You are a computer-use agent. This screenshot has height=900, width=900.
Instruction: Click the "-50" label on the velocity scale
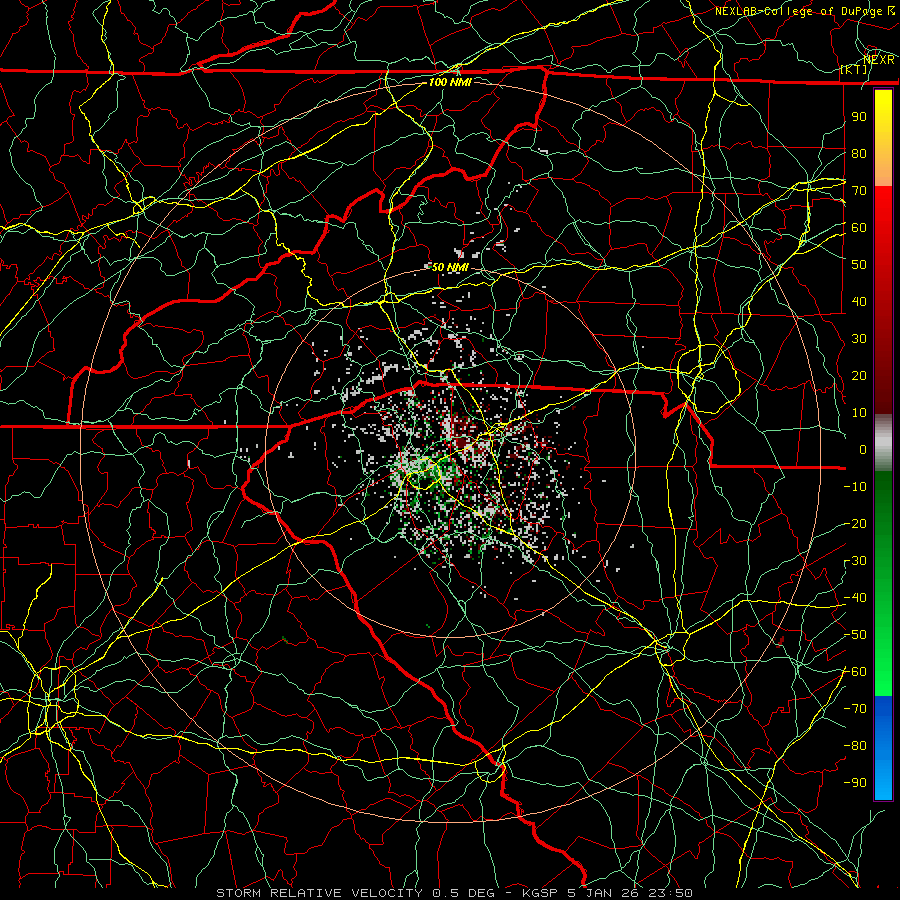(x=855, y=634)
